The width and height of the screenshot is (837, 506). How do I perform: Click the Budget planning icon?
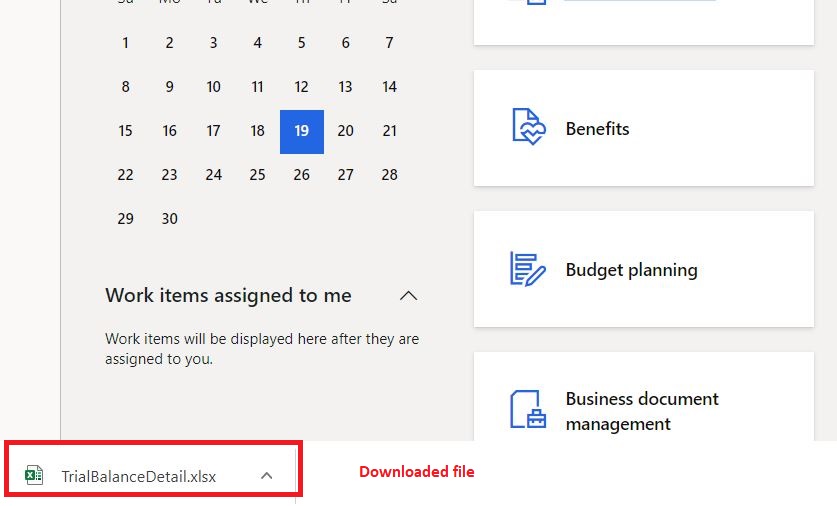pyautogui.click(x=528, y=269)
